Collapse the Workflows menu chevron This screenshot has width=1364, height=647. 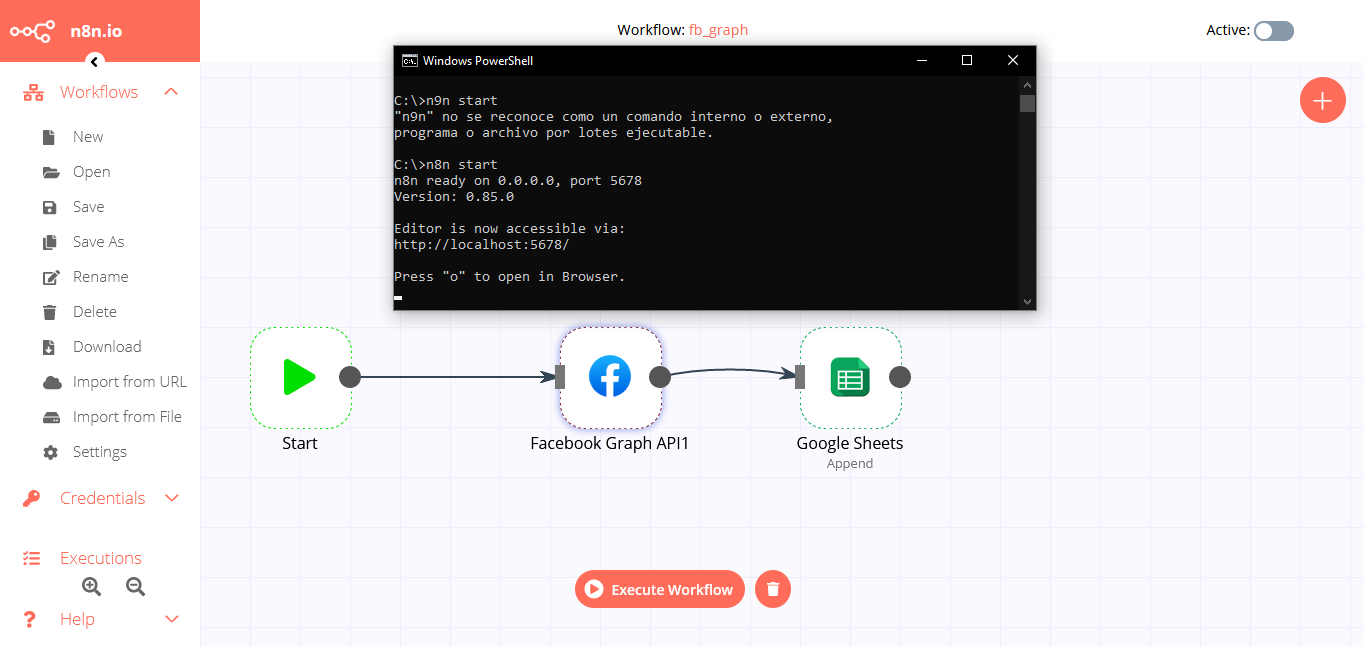point(171,92)
